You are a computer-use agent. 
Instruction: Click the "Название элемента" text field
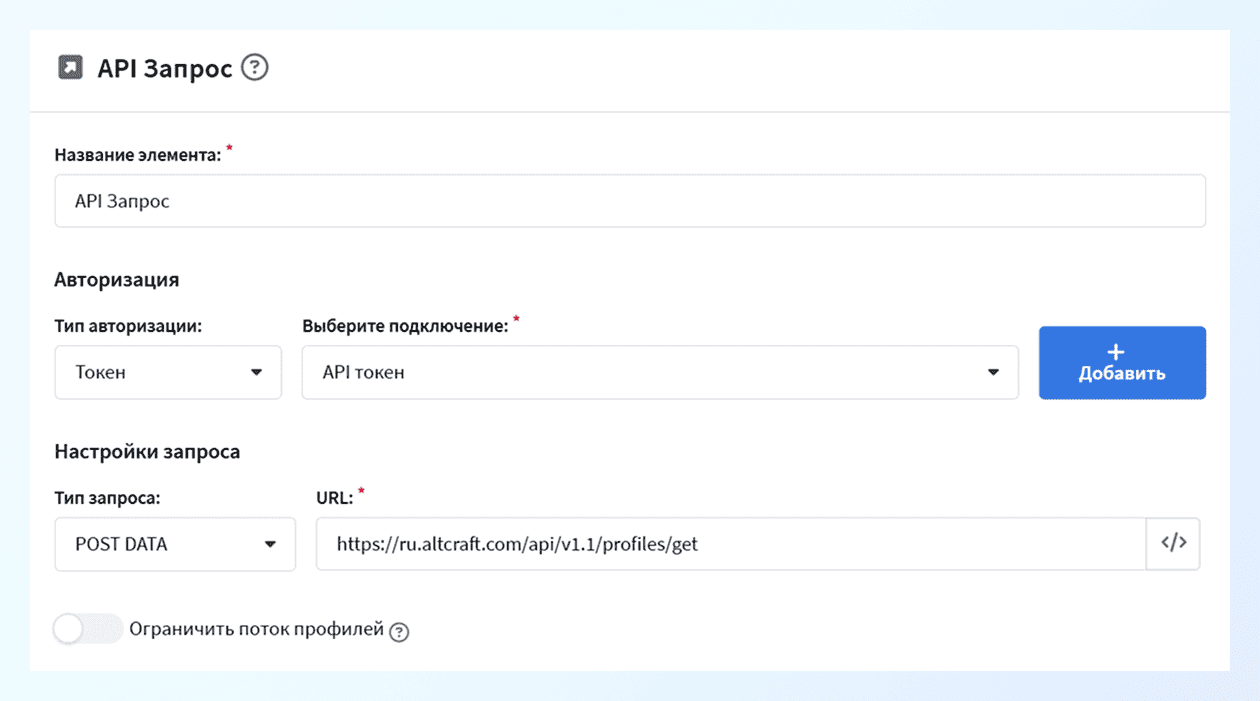click(x=628, y=200)
